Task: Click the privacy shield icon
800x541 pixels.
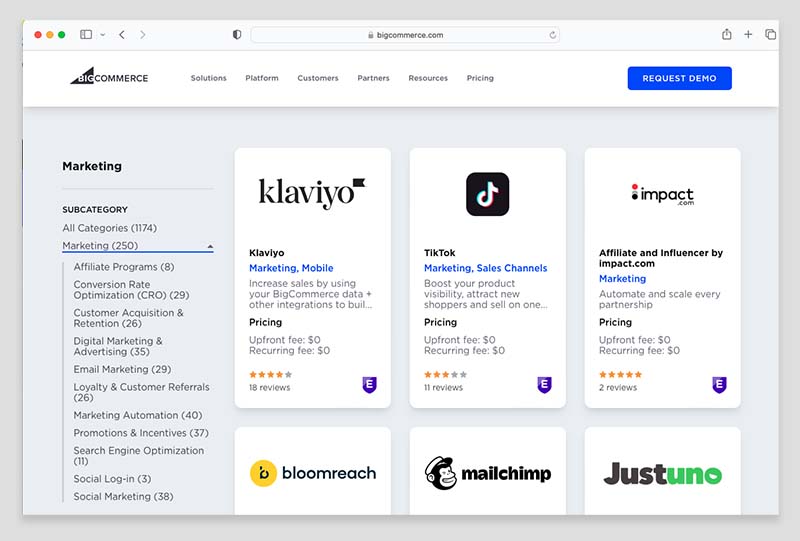Action: click(237, 35)
